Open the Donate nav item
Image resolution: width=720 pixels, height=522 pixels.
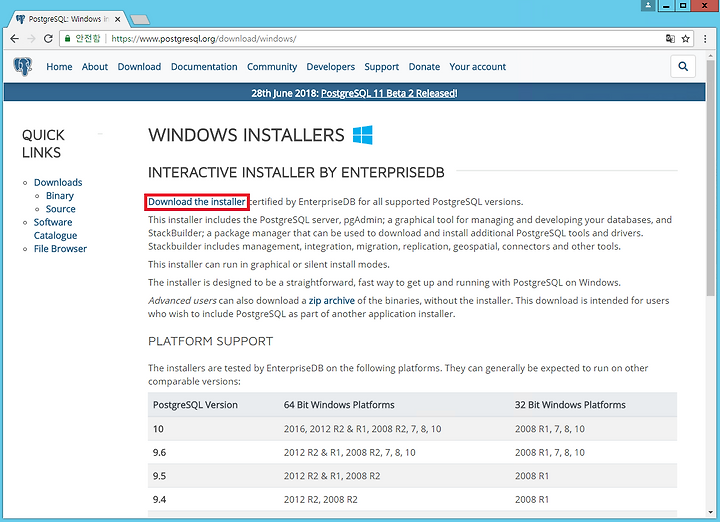point(424,67)
